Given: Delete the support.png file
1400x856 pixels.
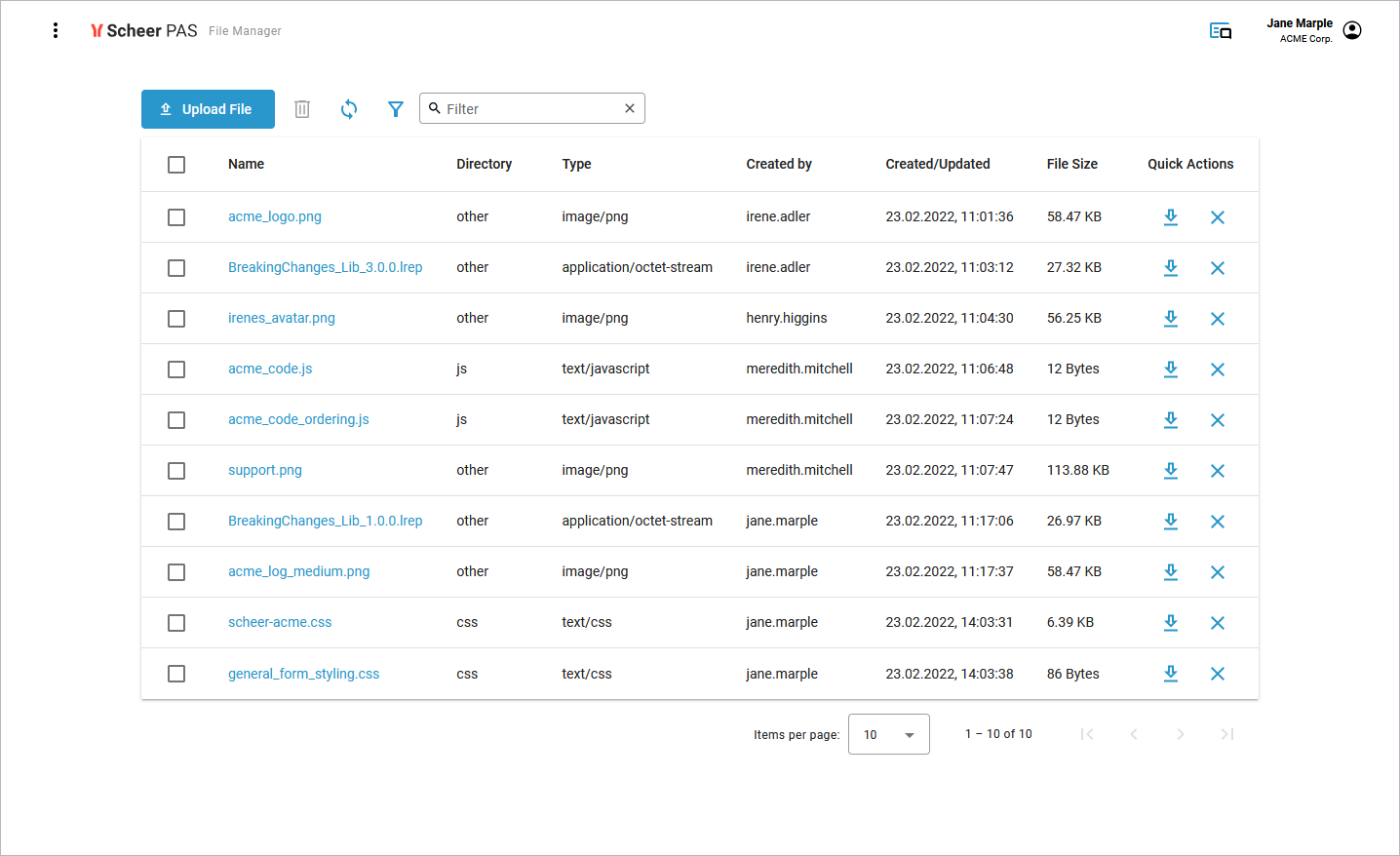Looking at the screenshot, I should [1217, 471].
